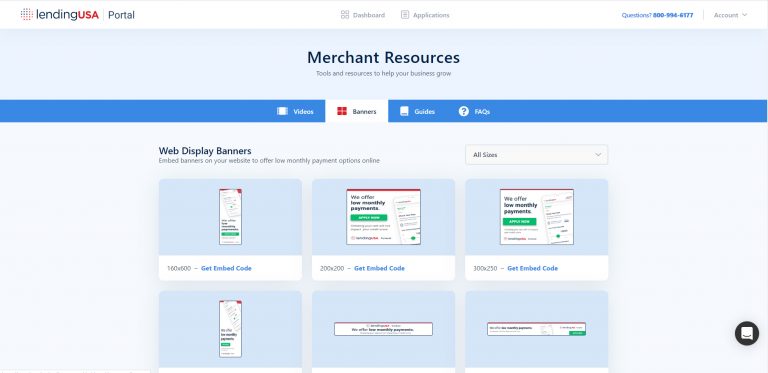Open the Applications page
Screen dimensions: 768x373
(425, 15)
